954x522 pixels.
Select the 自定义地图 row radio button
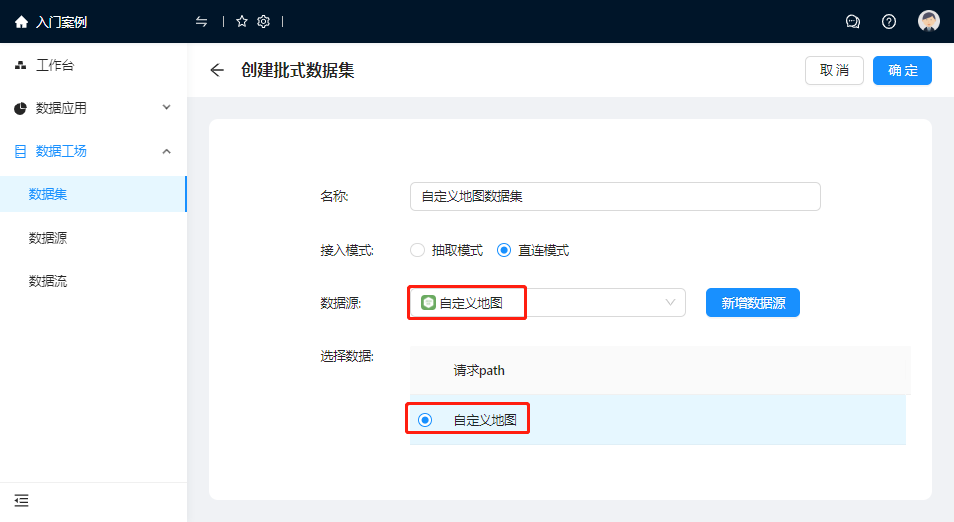425,420
